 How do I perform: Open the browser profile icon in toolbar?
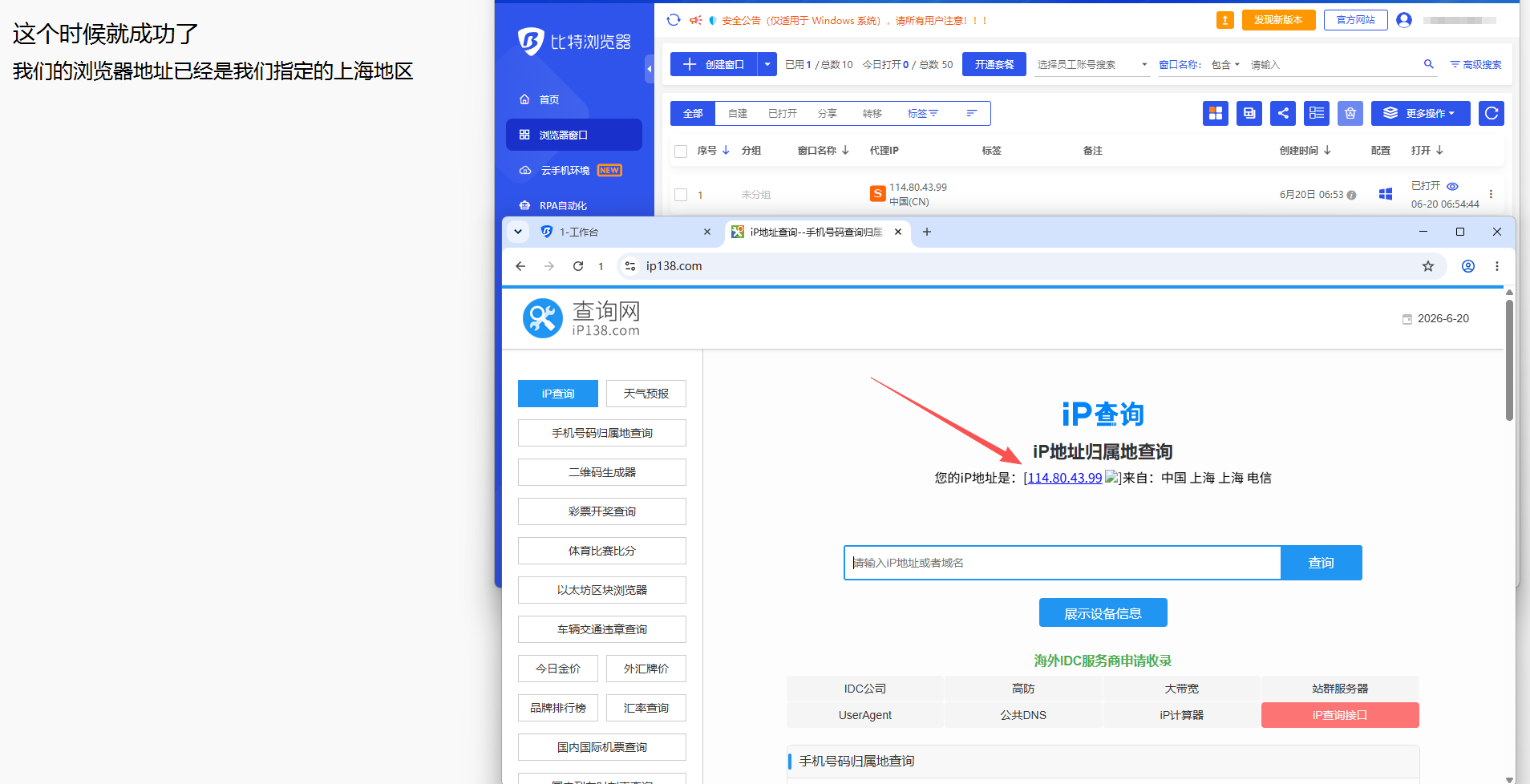1468,266
